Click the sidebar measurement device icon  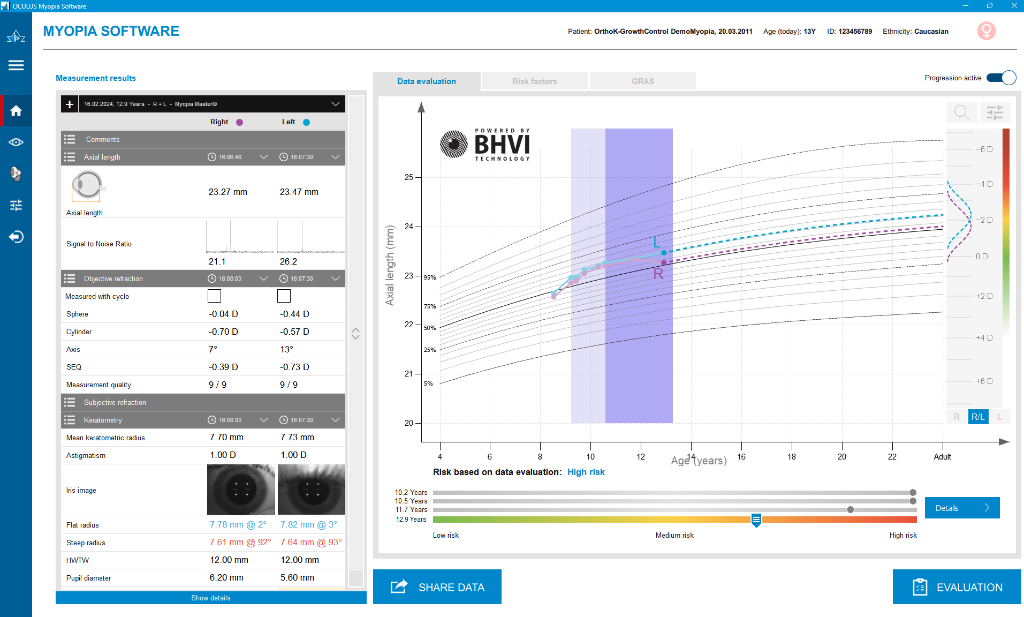[x=16, y=174]
